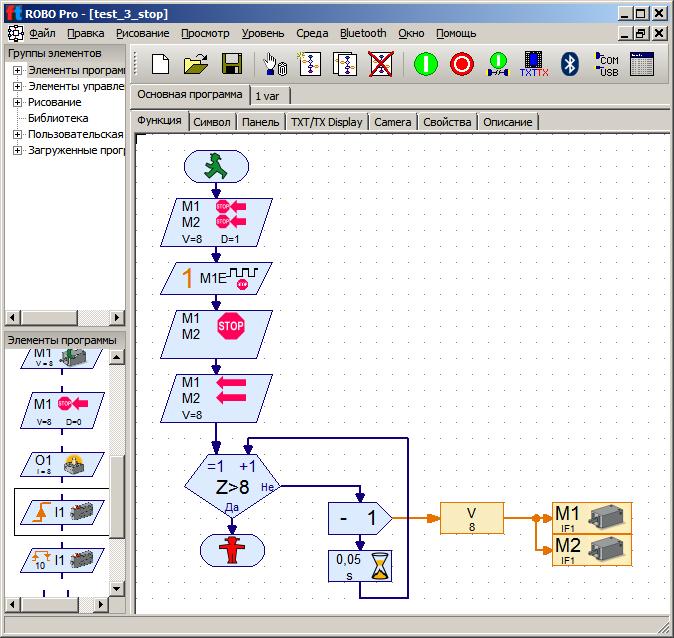This screenshot has height=638, width=674.
Task: Select the Библиотека tree item
Action: (x=58, y=118)
